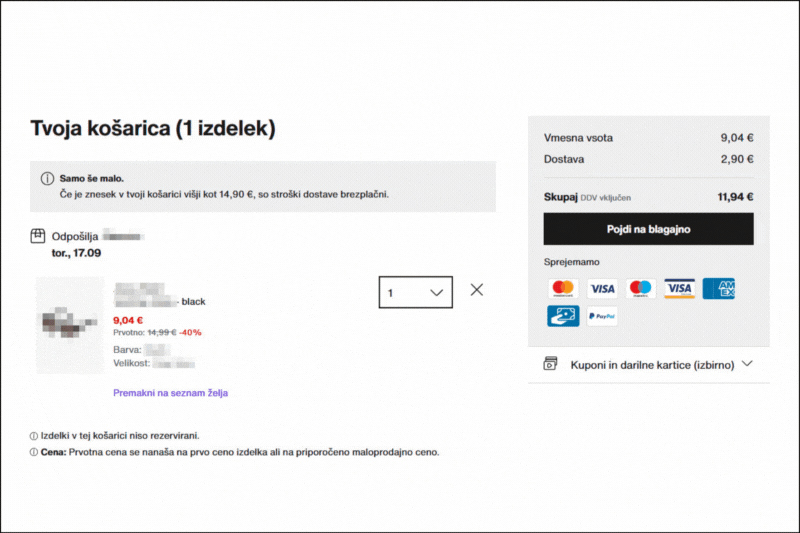Click the Mastercard payment icon
The width and height of the screenshot is (800, 533).
point(563,289)
